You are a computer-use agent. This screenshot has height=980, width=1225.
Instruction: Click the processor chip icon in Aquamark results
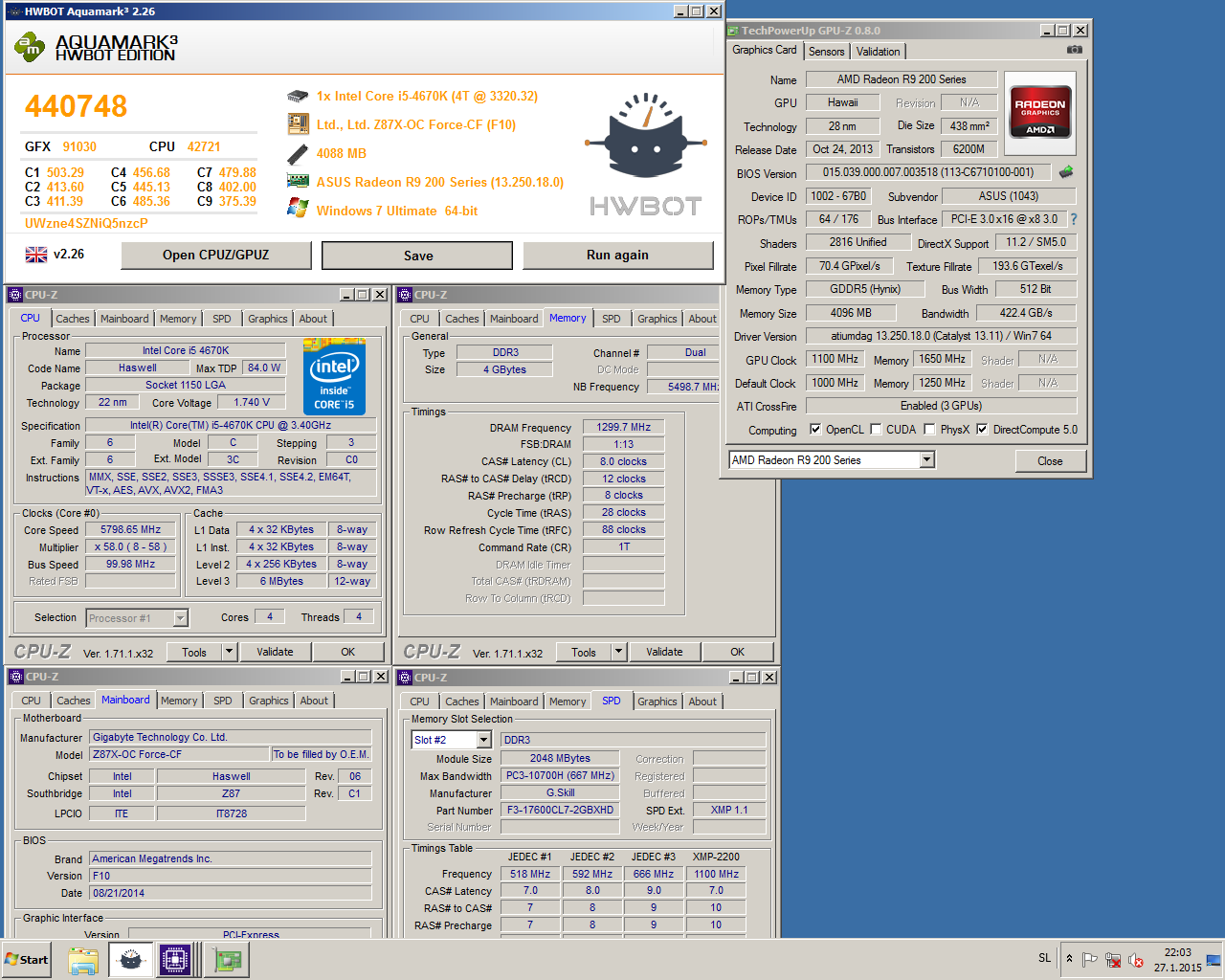pos(298,96)
